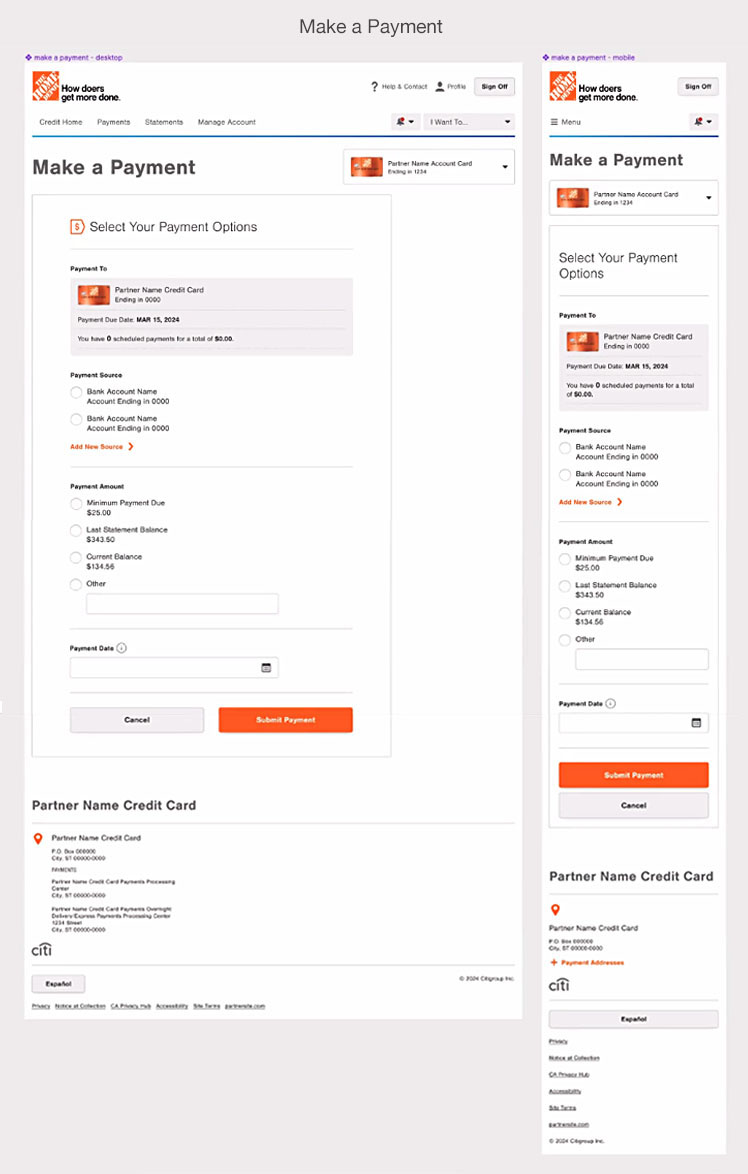Click the Home Depot logo in desktop header
This screenshot has height=1174, width=748.
(45, 86)
